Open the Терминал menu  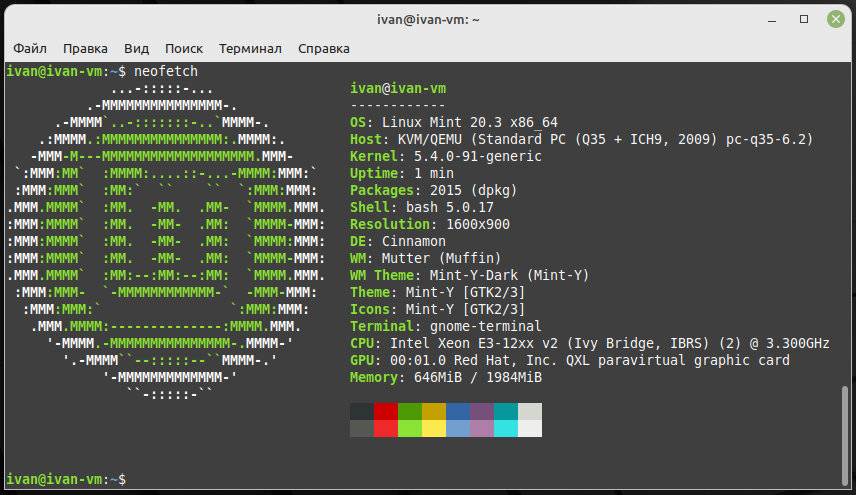[x=250, y=48]
